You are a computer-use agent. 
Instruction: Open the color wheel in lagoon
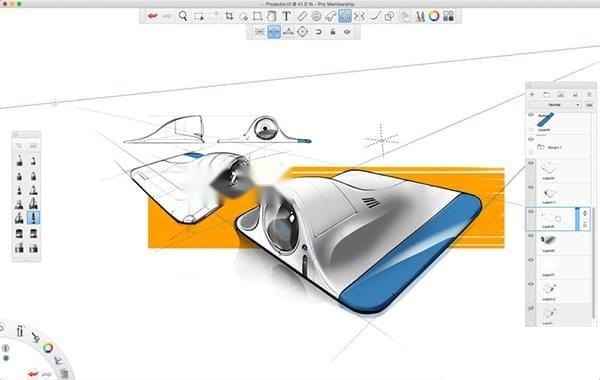[x=47, y=348]
